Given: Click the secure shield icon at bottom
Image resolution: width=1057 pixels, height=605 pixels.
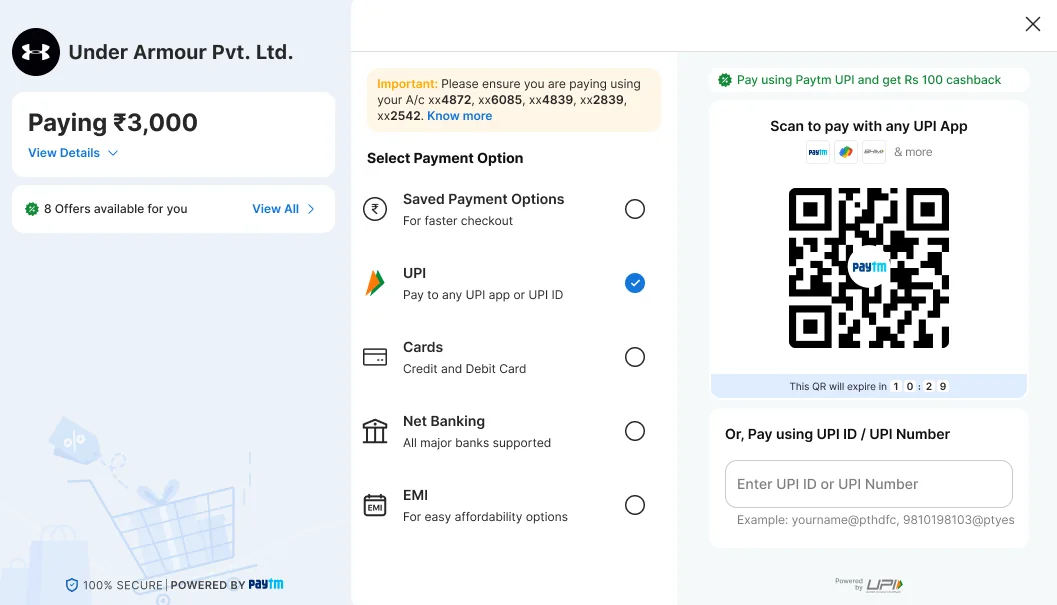Looking at the screenshot, I should point(71,585).
